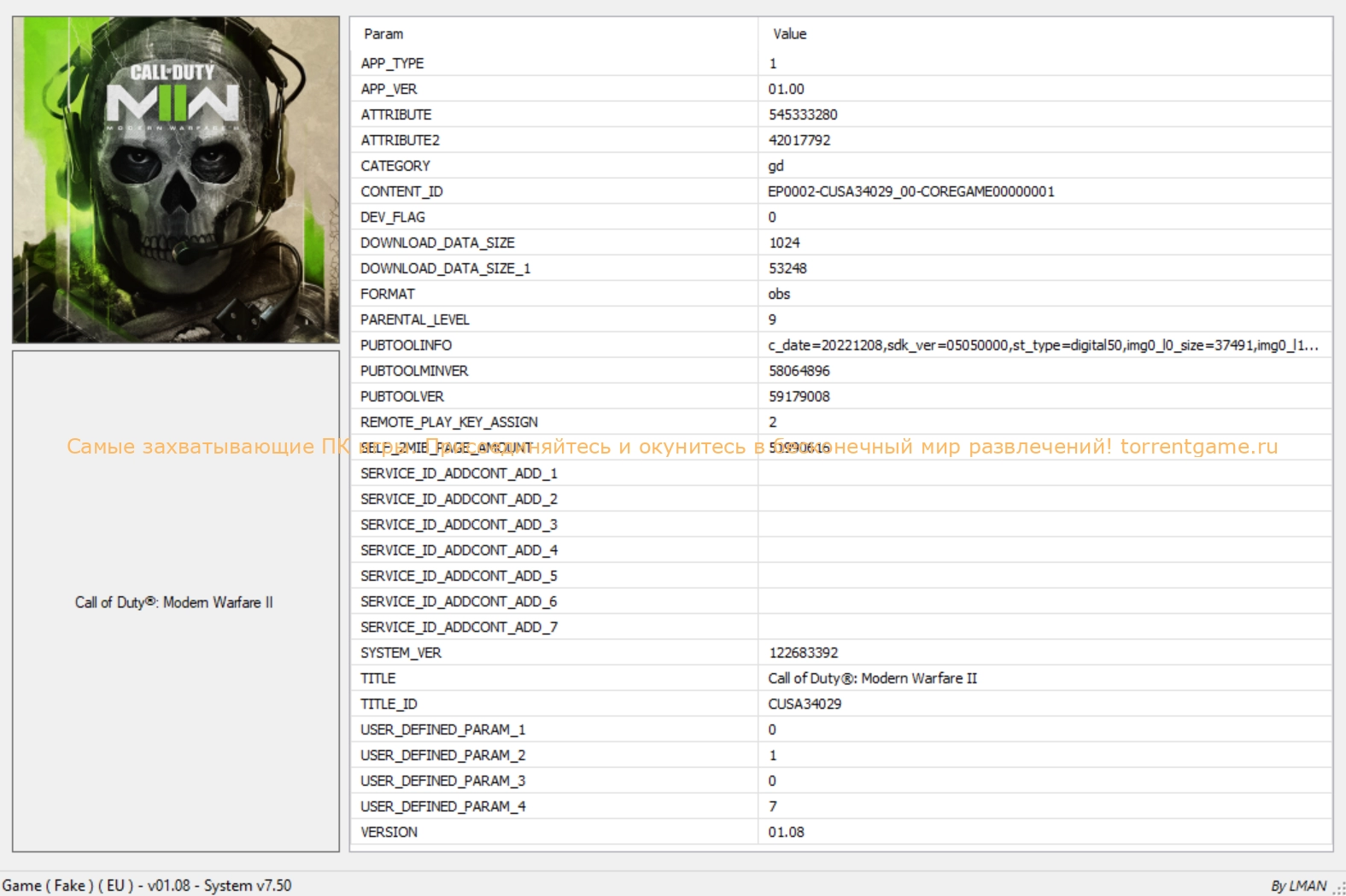Click the PUBTOOLINFO value text

pos(1042,345)
